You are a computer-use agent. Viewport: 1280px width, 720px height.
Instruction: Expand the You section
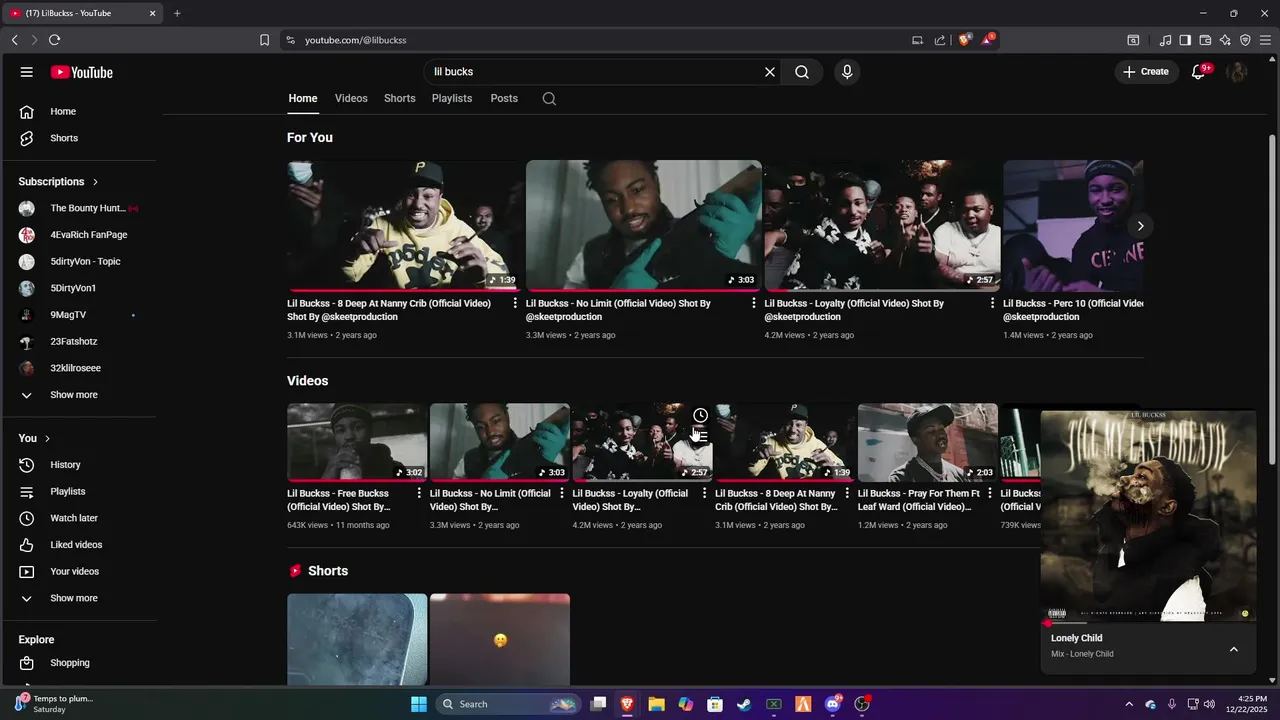34,438
